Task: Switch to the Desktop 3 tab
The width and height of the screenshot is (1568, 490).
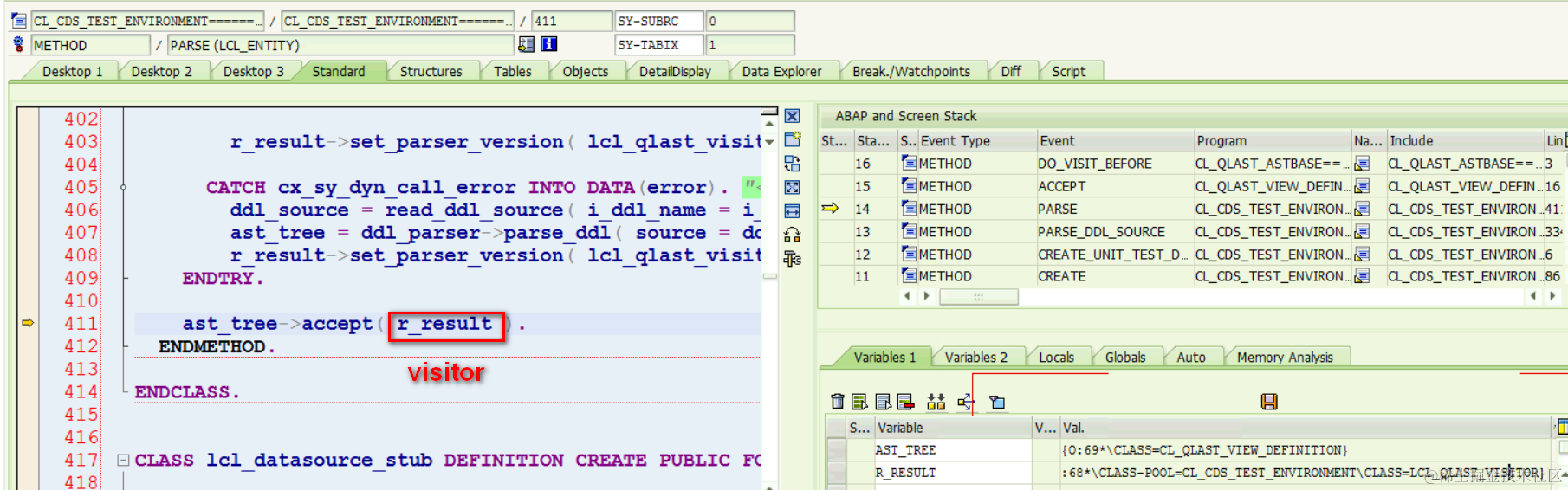Action: [254, 72]
